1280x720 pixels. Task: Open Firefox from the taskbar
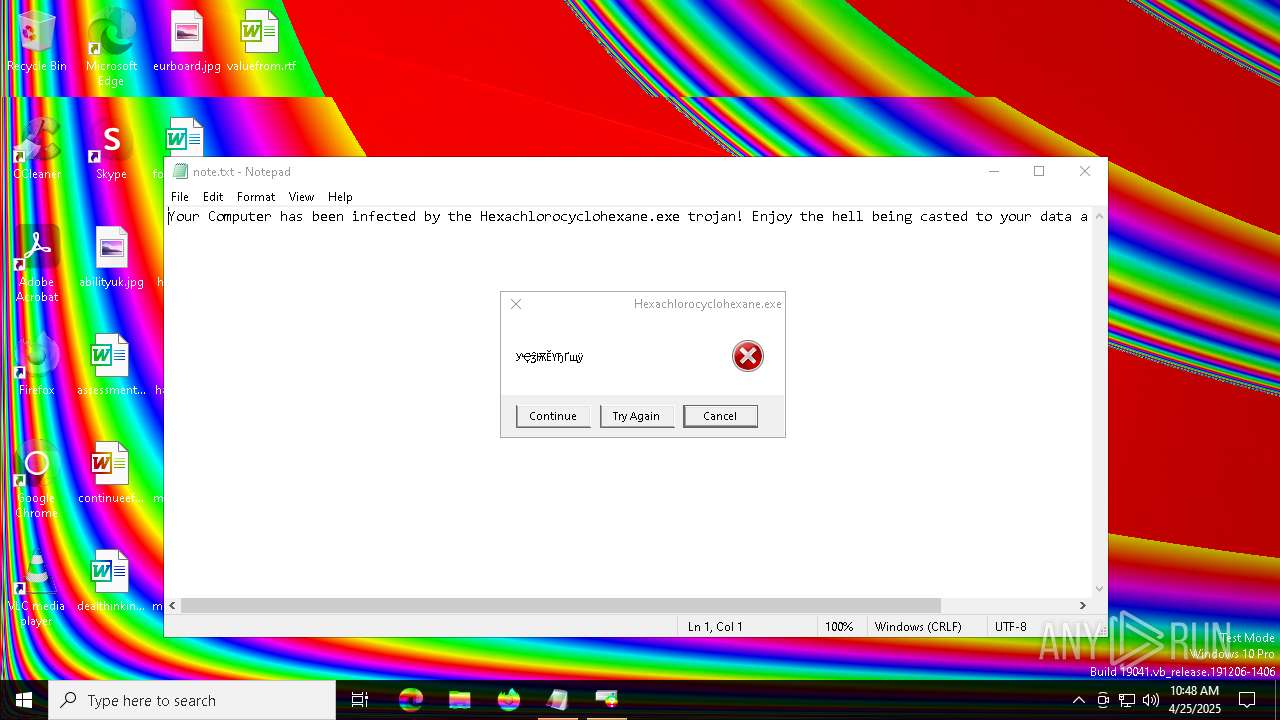point(509,700)
